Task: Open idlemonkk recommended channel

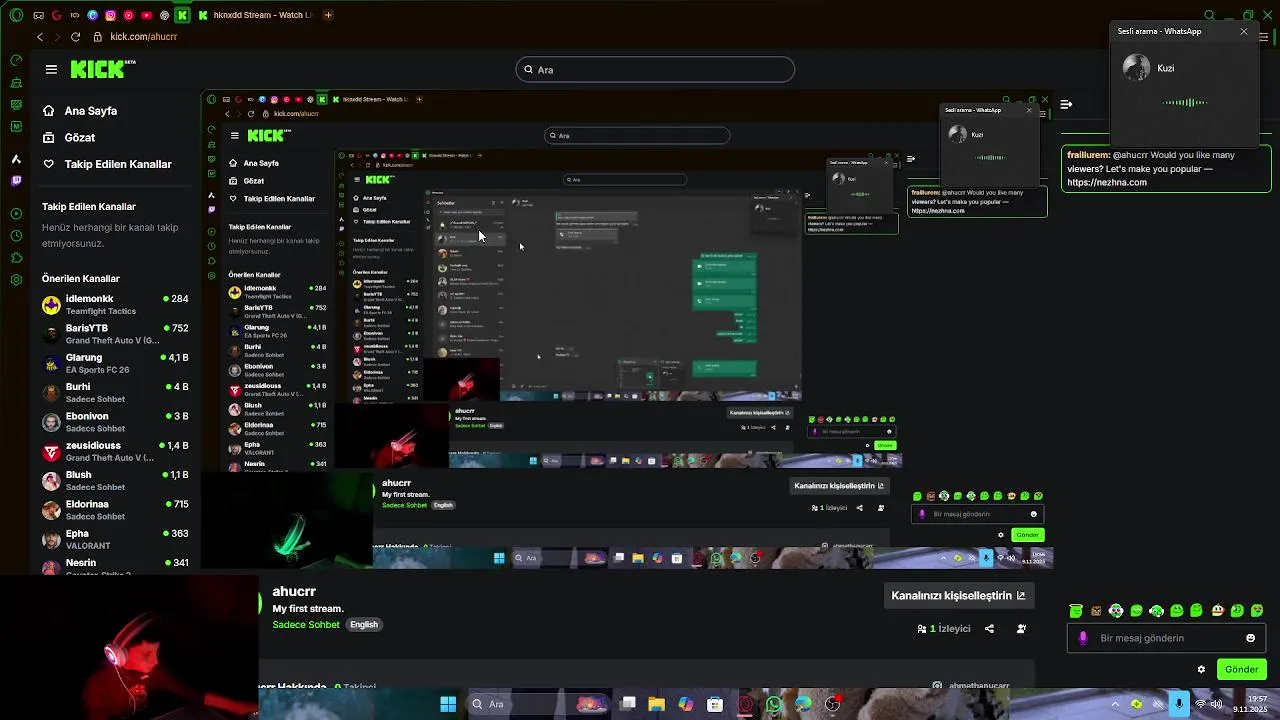Action: click(x=115, y=305)
